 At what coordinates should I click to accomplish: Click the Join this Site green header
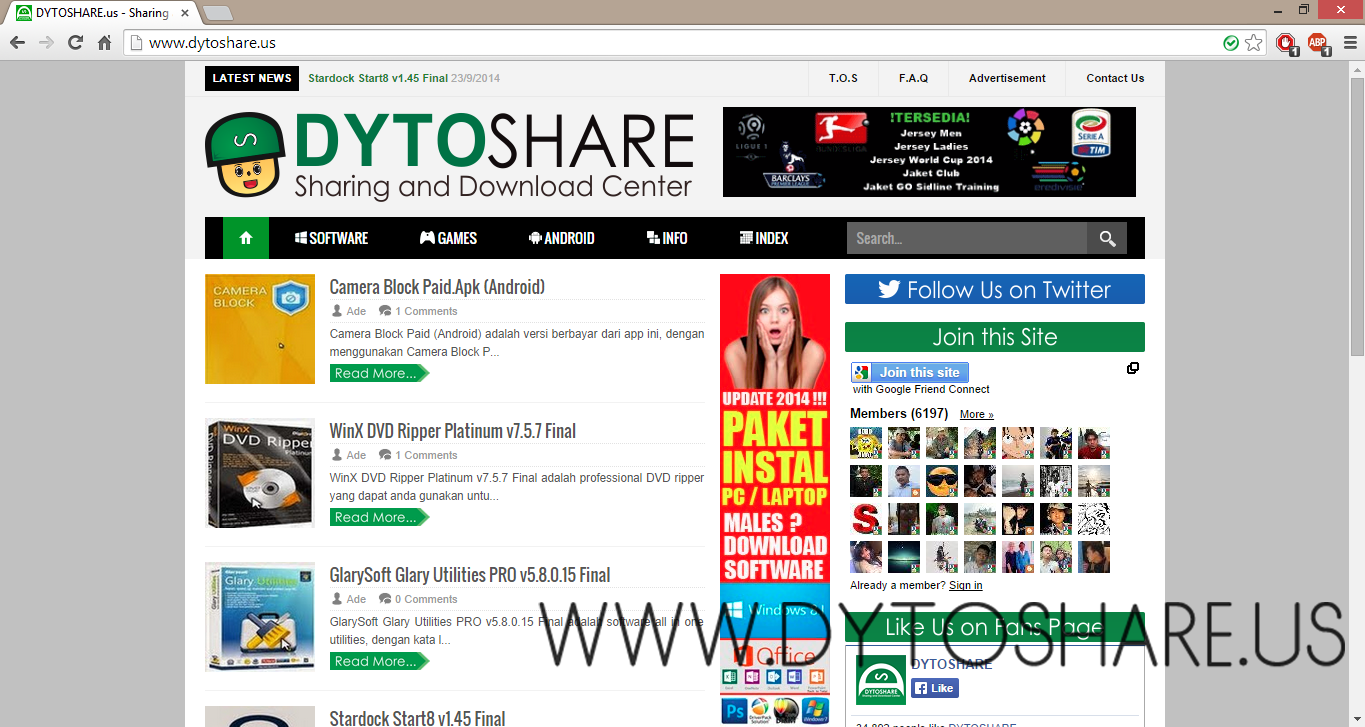(995, 337)
